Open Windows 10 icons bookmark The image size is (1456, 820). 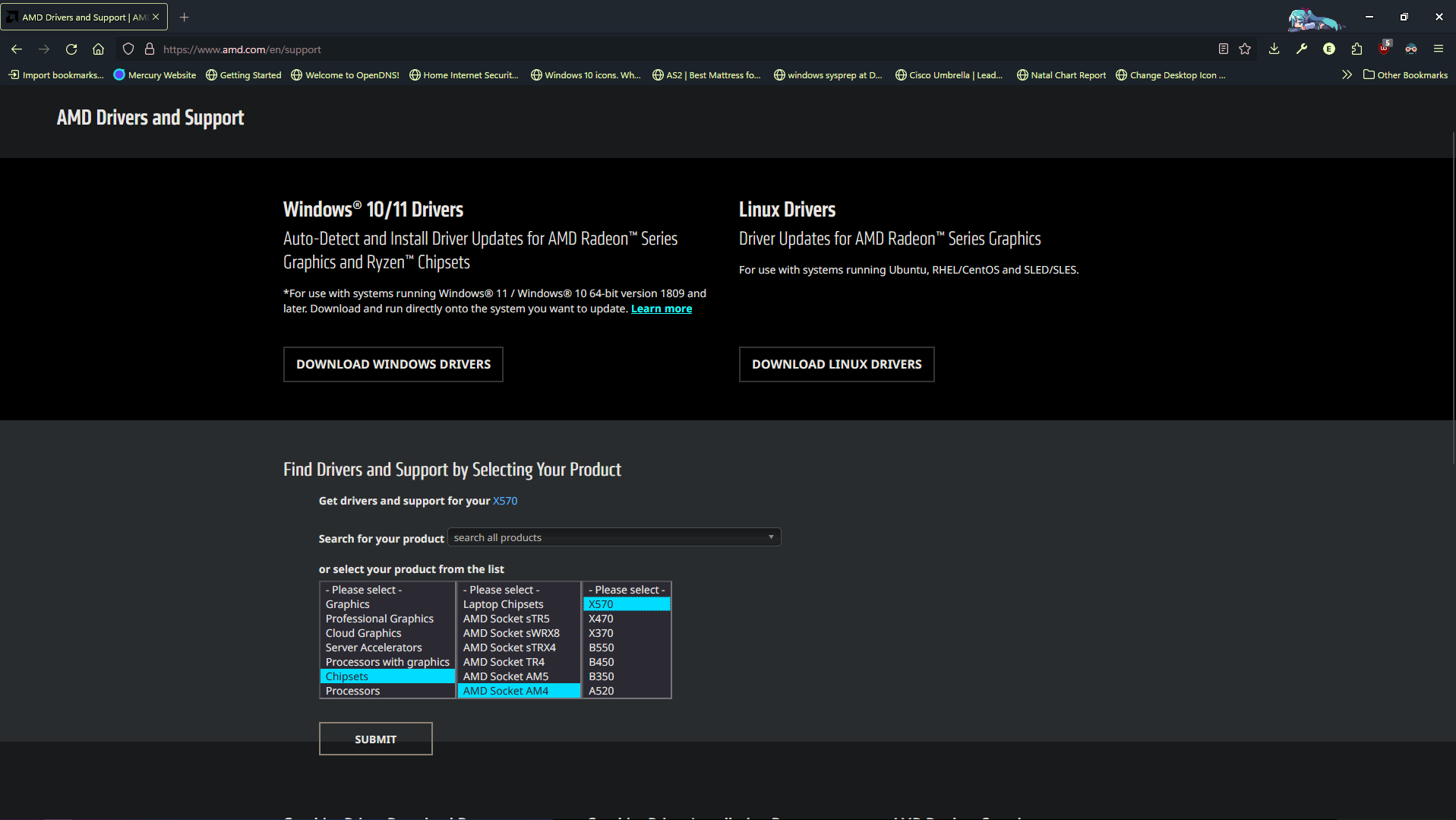(586, 74)
